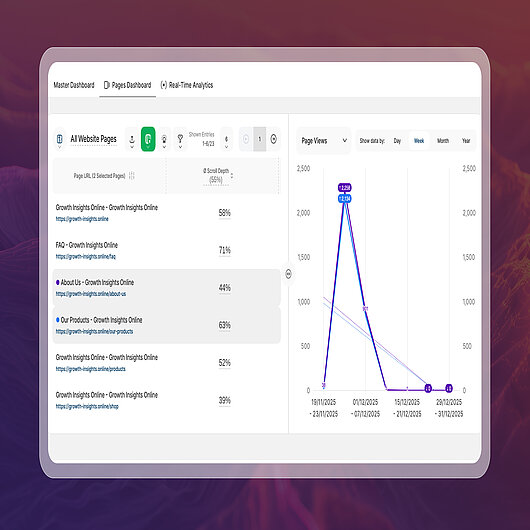This screenshot has width=530, height=530.
Task: Open the table layout icon beside All Website Pages
Action: (x=60, y=139)
